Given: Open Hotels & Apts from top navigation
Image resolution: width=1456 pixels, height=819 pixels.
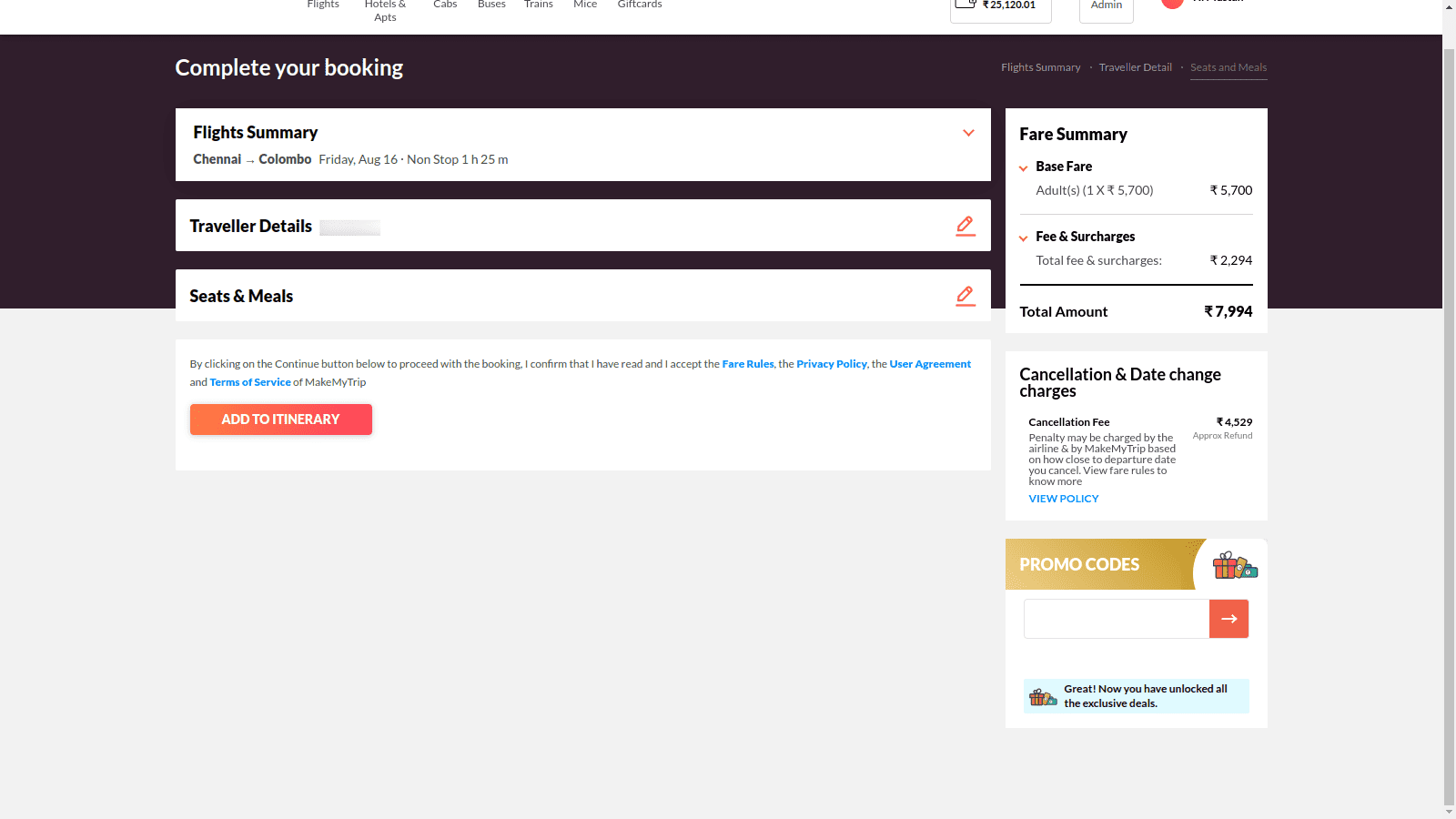Looking at the screenshot, I should (x=385, y=10).
